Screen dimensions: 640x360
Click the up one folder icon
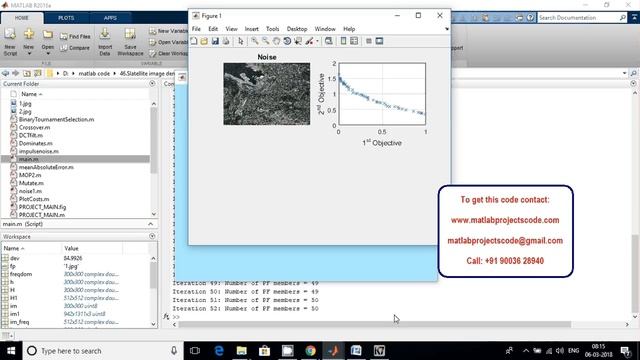27,73
